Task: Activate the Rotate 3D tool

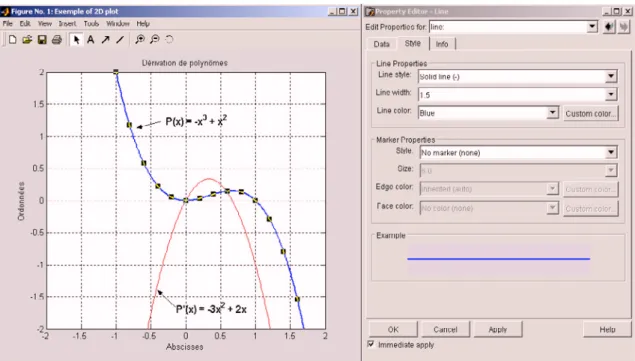Action: [169, 39]
